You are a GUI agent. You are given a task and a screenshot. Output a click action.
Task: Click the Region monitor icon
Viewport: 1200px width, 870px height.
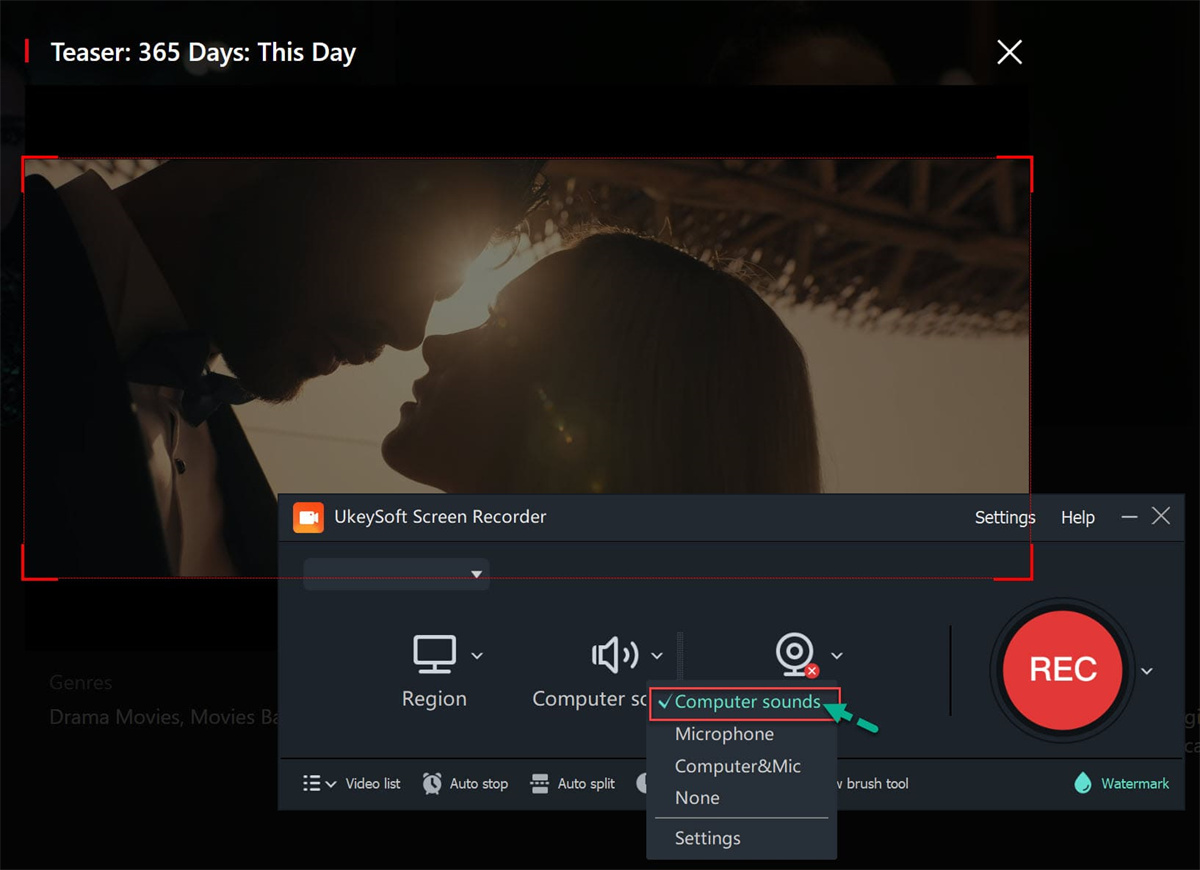(434, 654)
